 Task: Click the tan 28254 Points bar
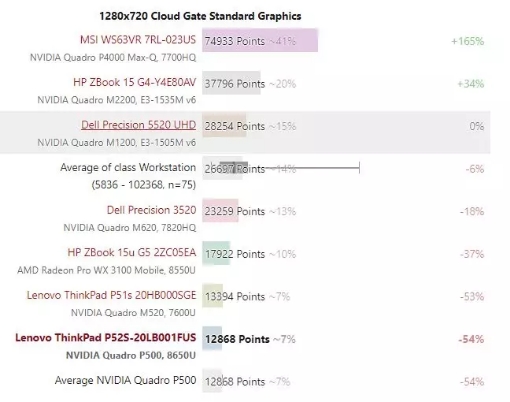pos(224,125)
